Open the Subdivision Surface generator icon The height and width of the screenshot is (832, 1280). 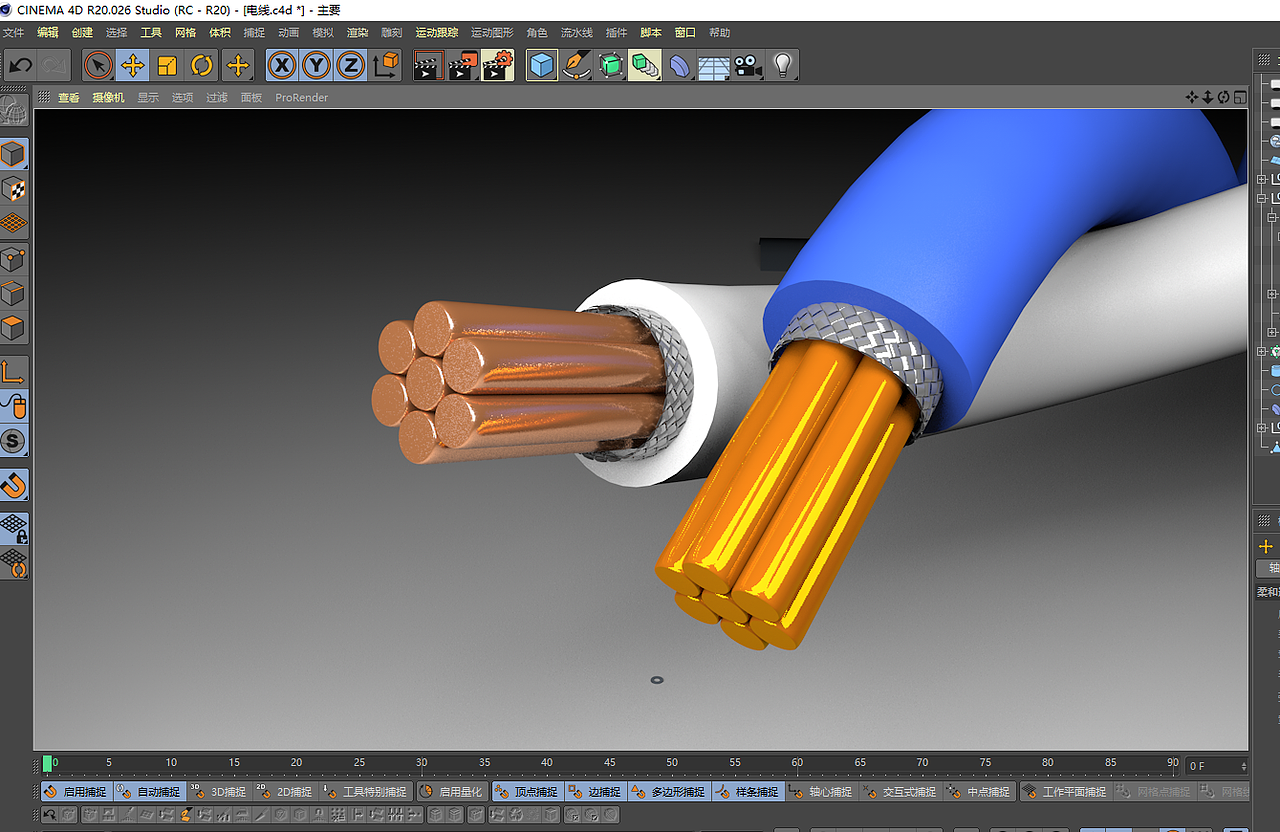pos(611,66)
